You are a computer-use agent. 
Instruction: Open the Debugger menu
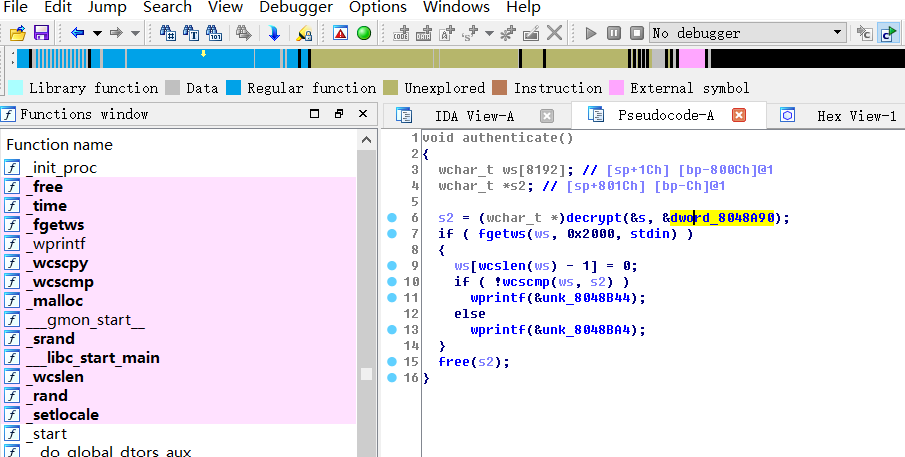296,8
